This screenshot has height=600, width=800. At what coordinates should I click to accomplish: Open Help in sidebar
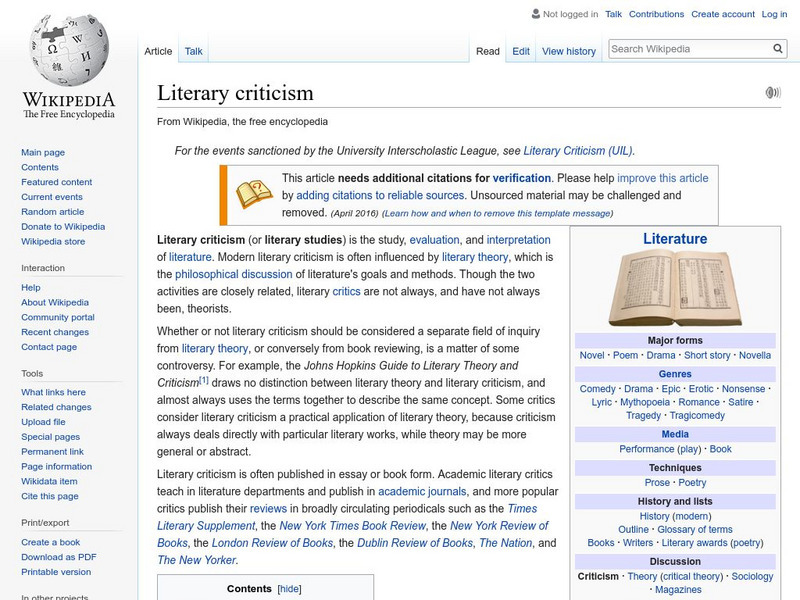click(x=31, y=287)
